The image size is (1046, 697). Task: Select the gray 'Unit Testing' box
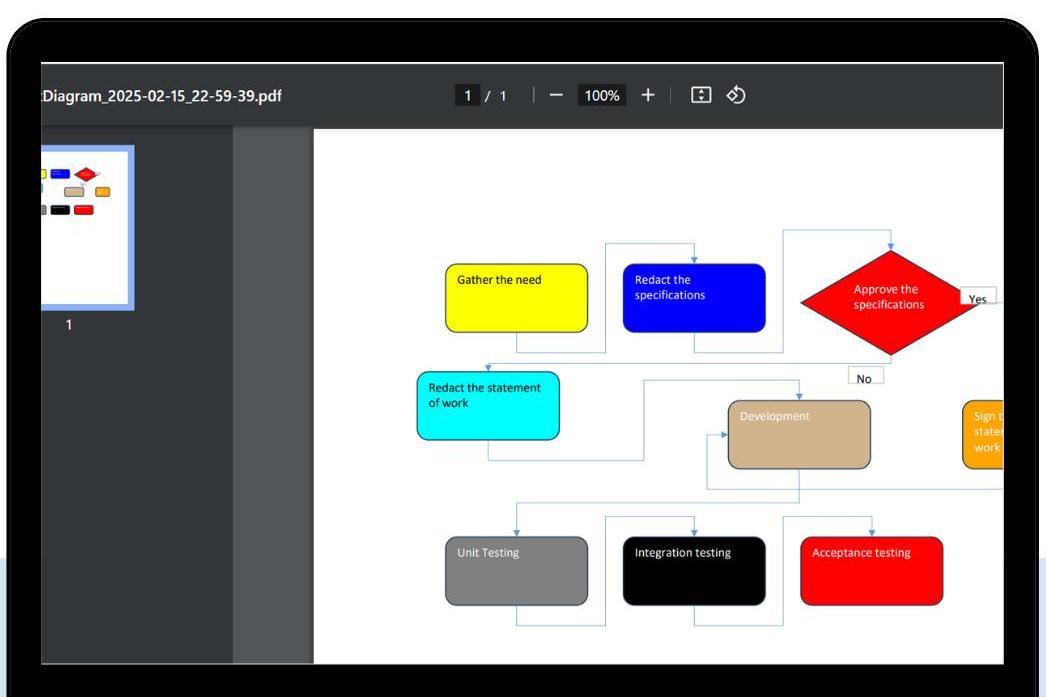517,570
